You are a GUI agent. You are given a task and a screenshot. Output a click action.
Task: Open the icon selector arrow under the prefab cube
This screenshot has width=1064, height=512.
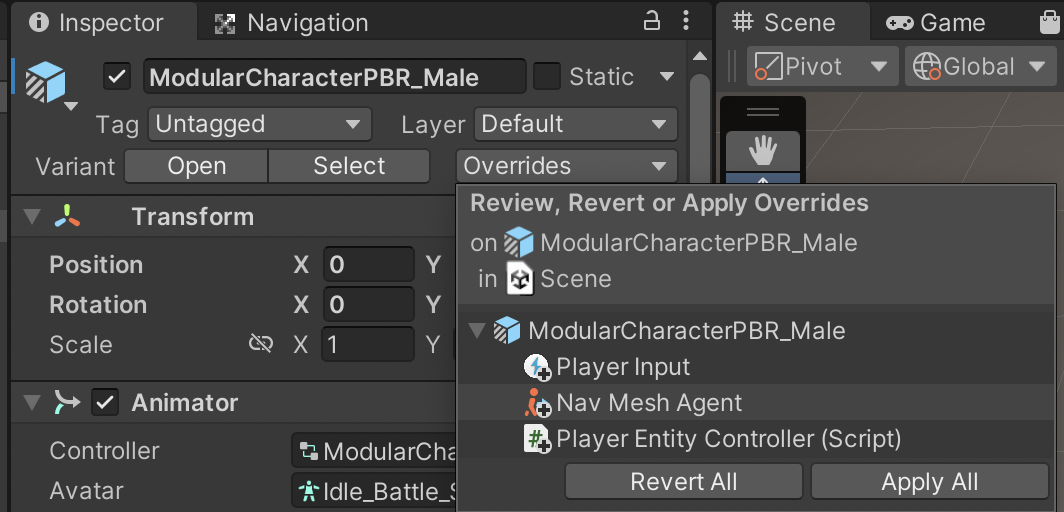click(x=71, y=106)
